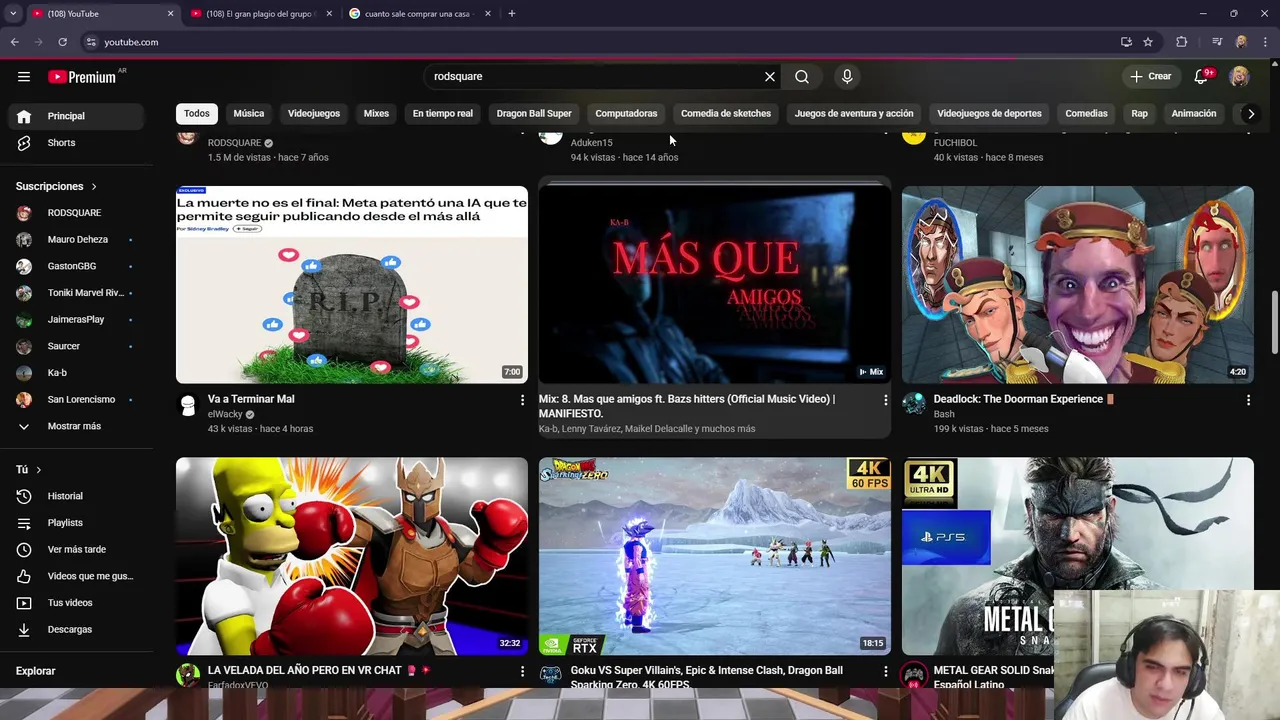This screenshot has height=720, width=1280.
Task: Click the magnifier search button
Action: (802, 76)
